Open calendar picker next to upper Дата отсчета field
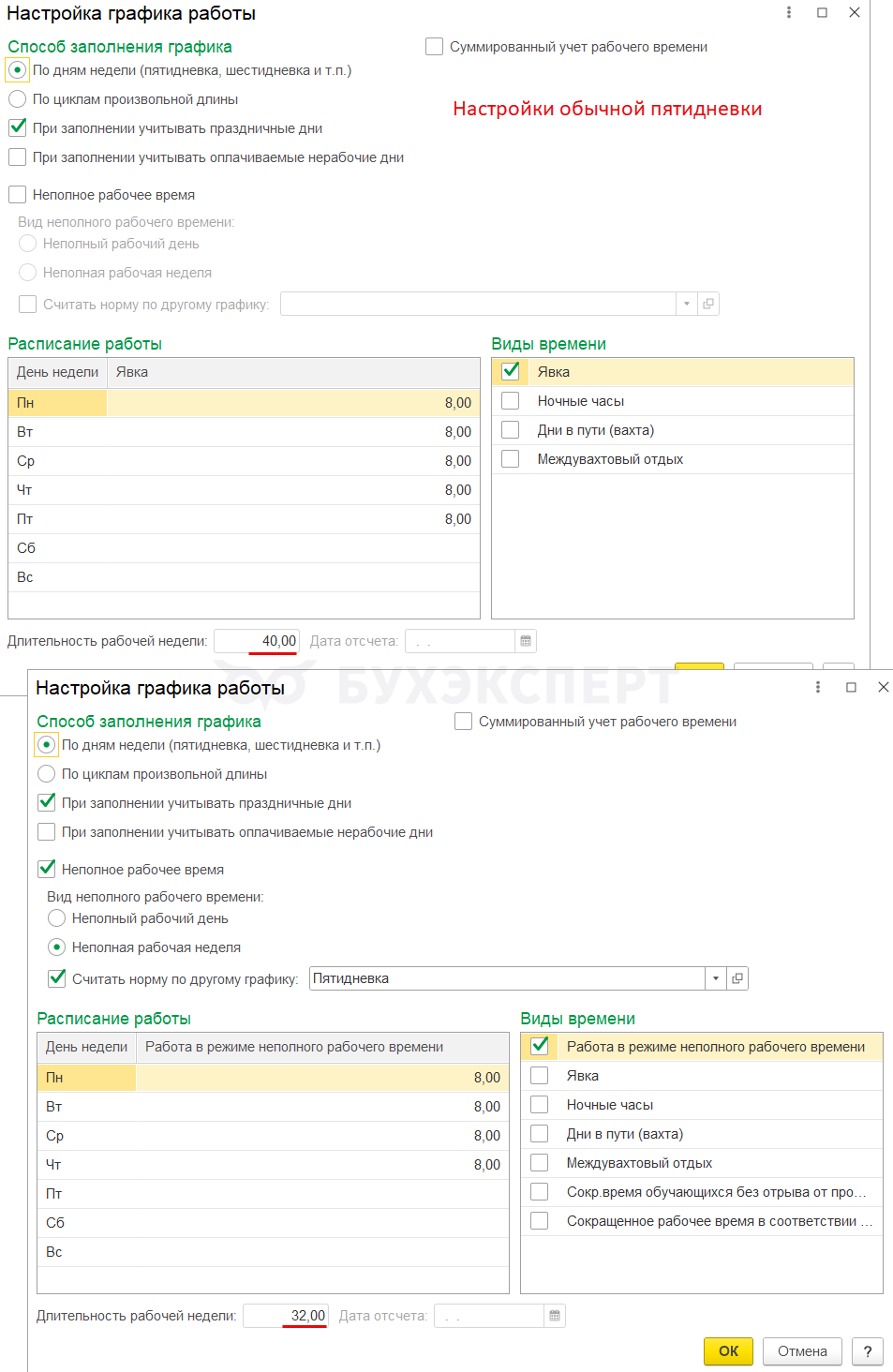The image size is (893, 1372). point(526,641)
